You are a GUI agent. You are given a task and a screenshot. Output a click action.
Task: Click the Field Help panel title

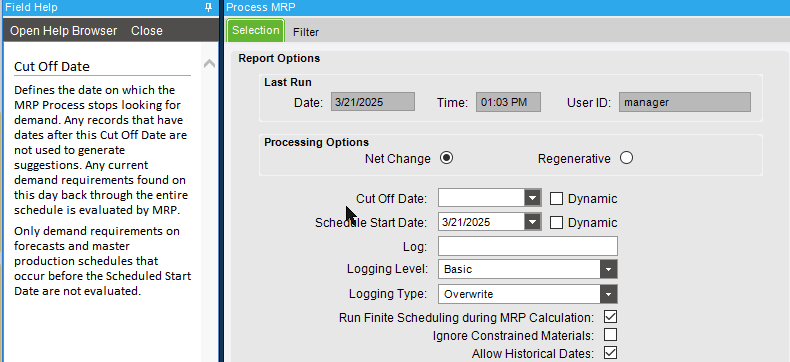click(x=31, y=7)
